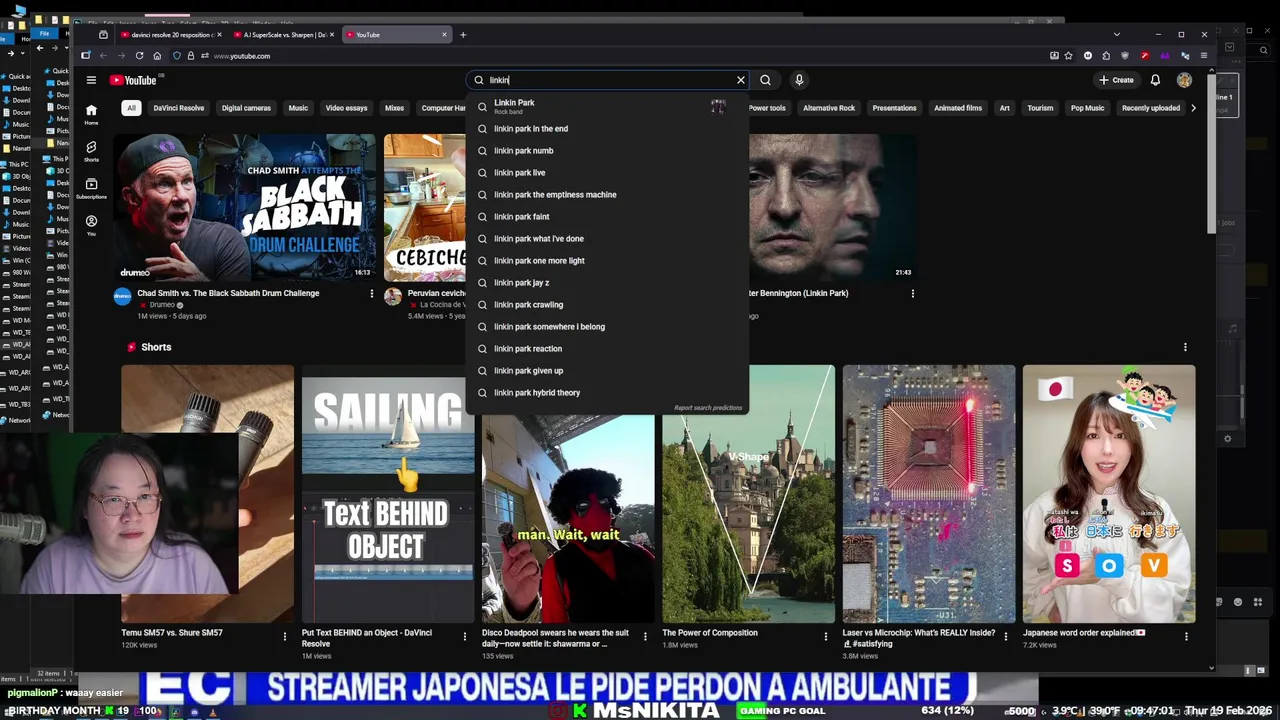Open a new browser tab
The image size is (1280, 720).
[462, 35]
